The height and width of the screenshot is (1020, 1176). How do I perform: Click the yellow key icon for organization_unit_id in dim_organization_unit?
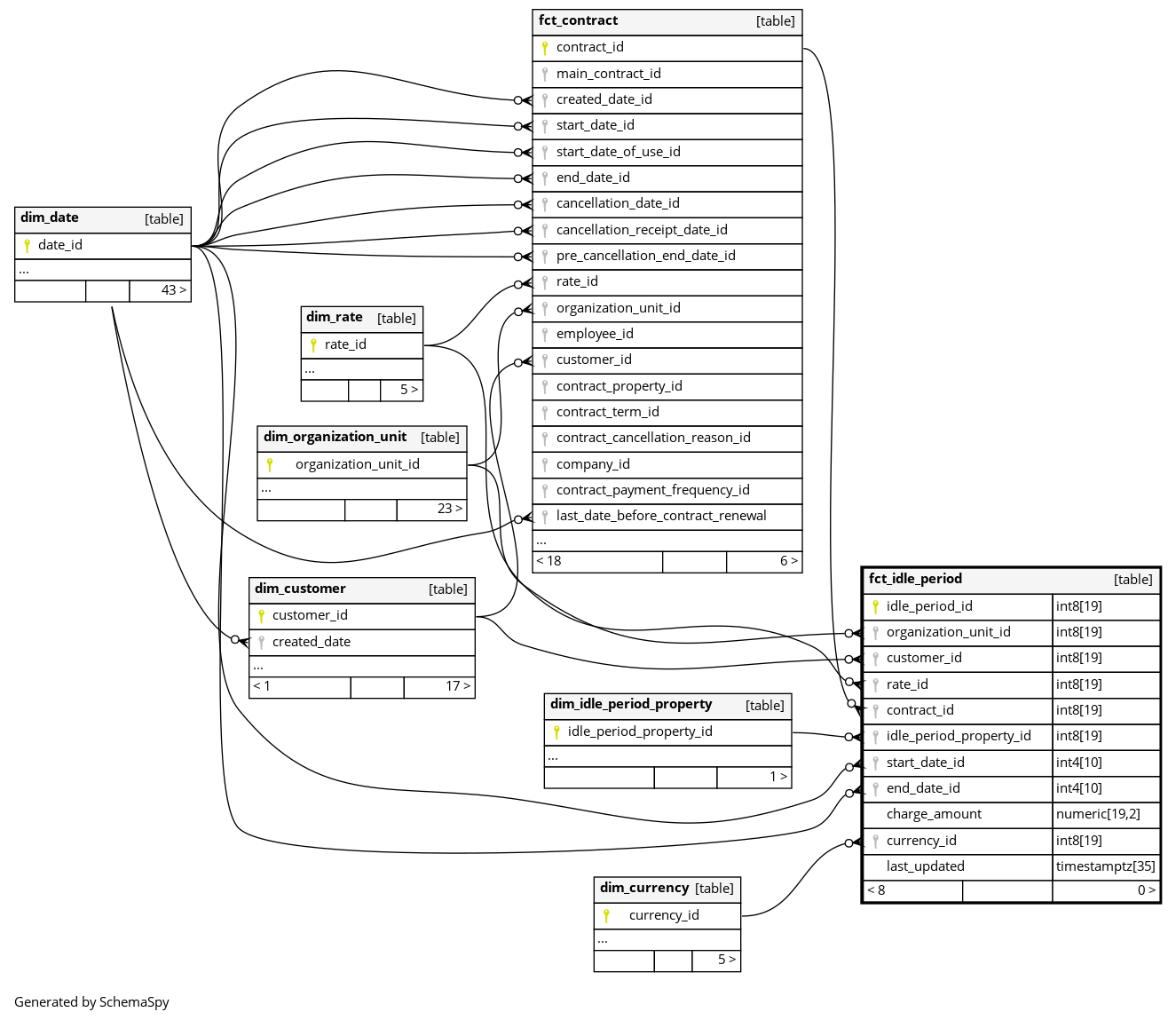click(x=270, y=465)
